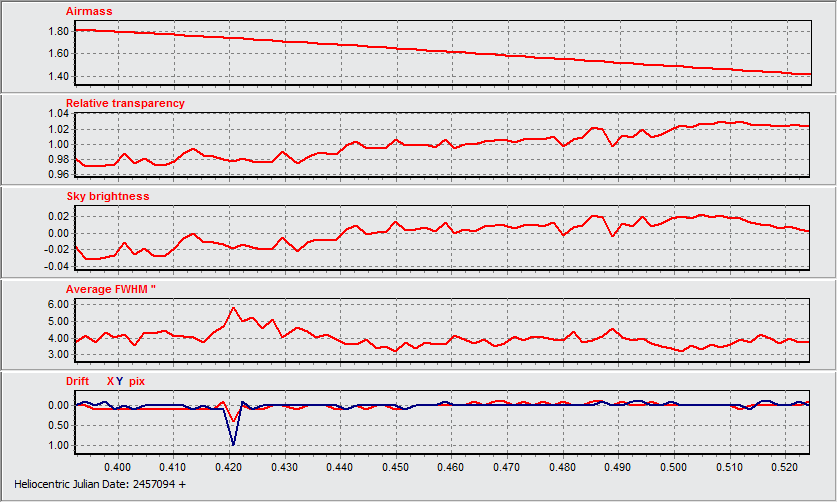Click the 0.450 tick on time axis
Screen dimensions: 838x503
click(x=396, y=467)
